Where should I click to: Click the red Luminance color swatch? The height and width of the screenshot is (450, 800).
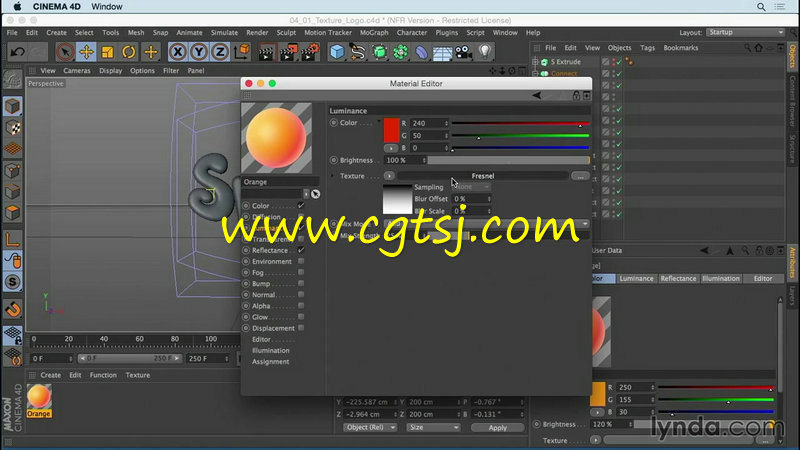pos(391,130)
